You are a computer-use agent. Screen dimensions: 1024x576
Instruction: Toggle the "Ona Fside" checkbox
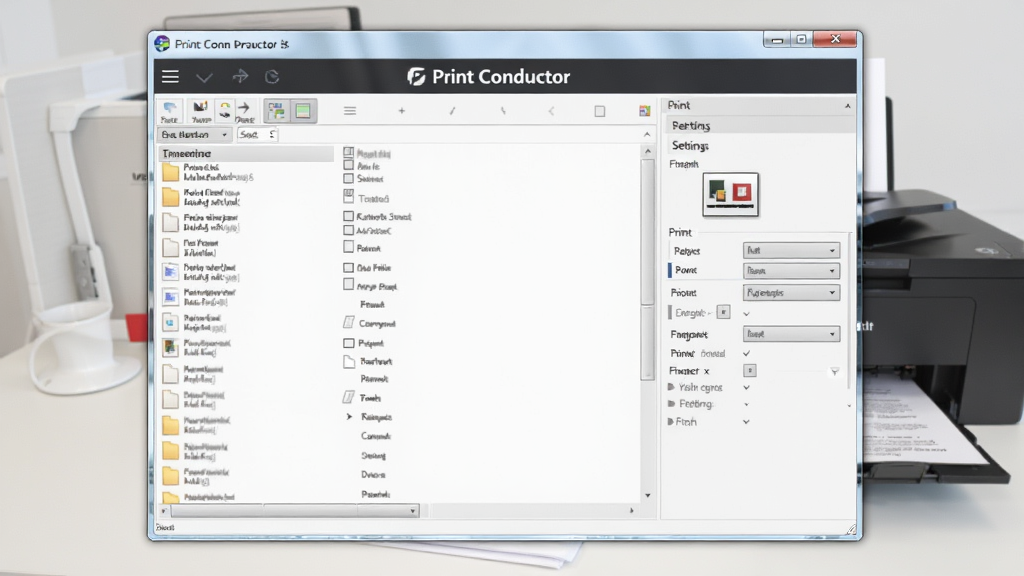click(349, 268)
